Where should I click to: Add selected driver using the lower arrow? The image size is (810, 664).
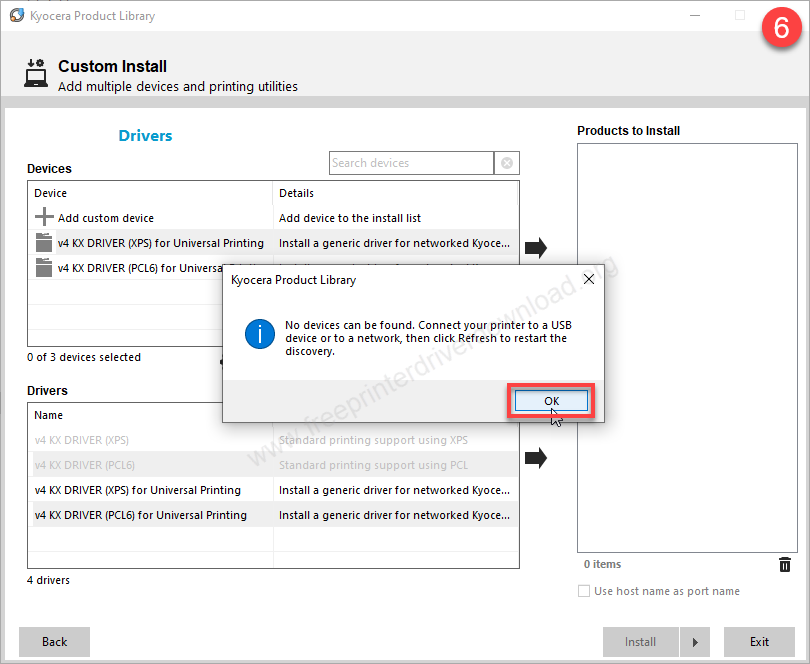pos(536,458)
